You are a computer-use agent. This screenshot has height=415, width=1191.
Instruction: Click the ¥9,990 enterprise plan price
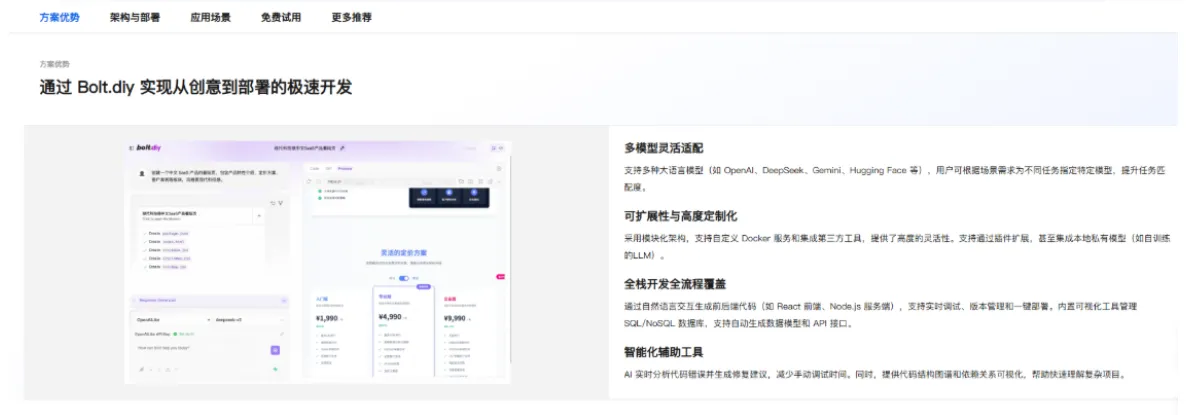point(455,318)
